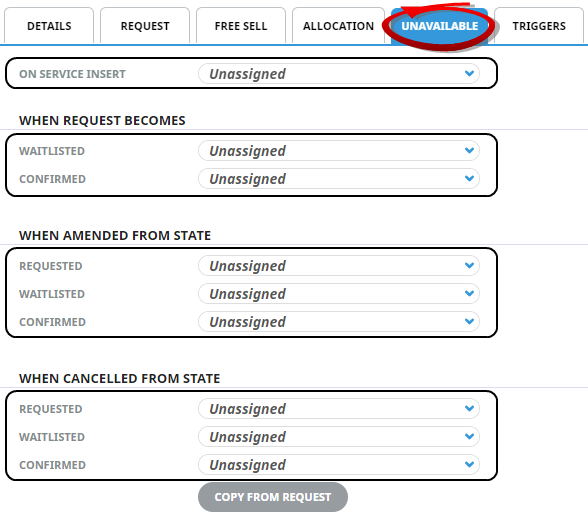Switch to the Details tab

point(49,26)
